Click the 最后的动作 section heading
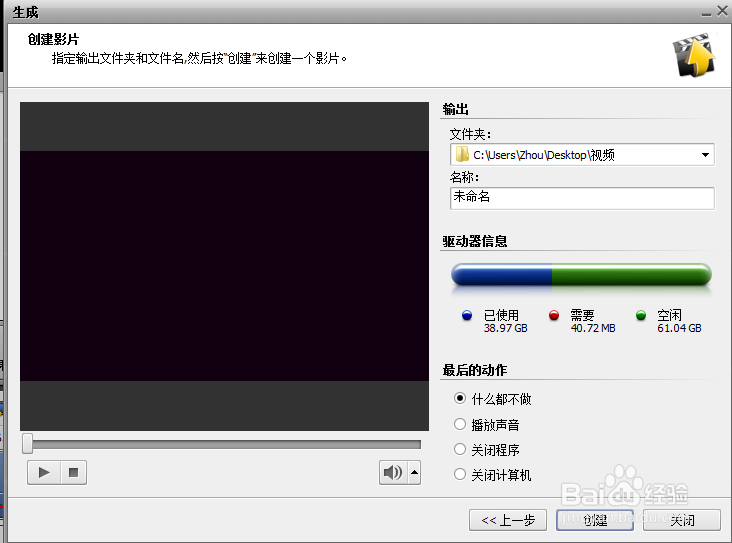 [x=475, y=370]
